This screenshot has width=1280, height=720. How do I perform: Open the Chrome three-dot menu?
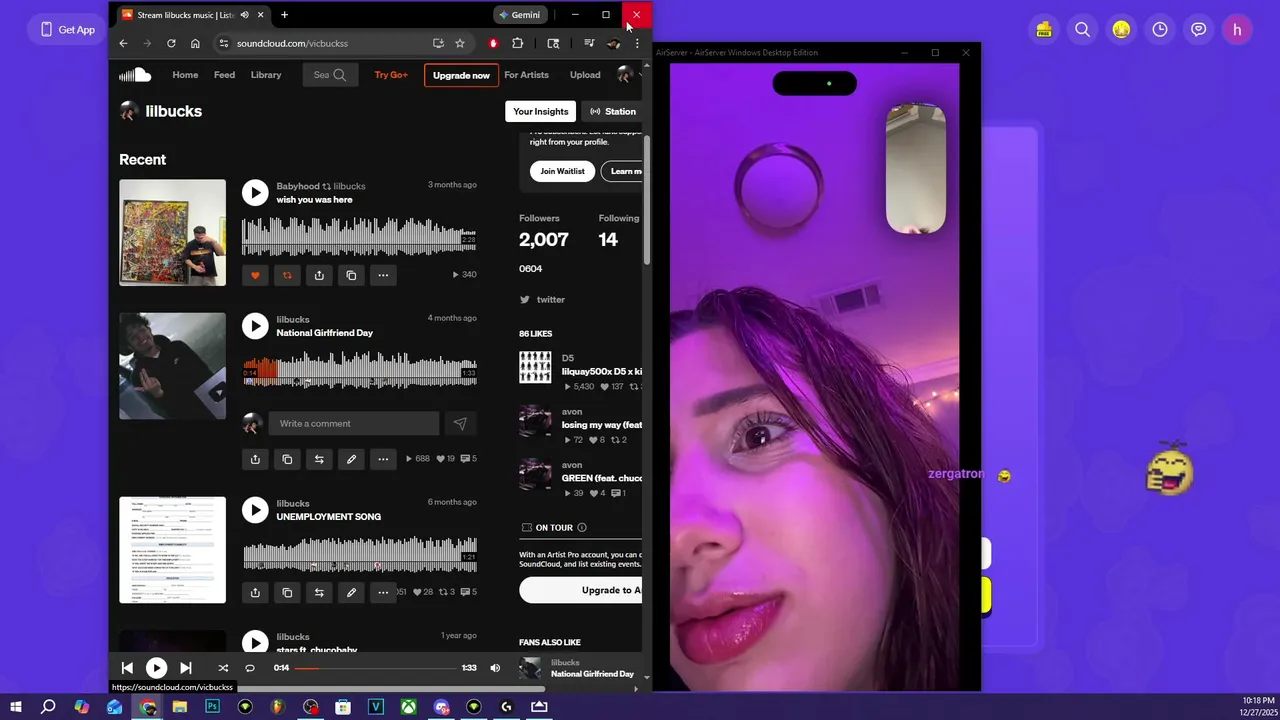[x=637, y=43]
